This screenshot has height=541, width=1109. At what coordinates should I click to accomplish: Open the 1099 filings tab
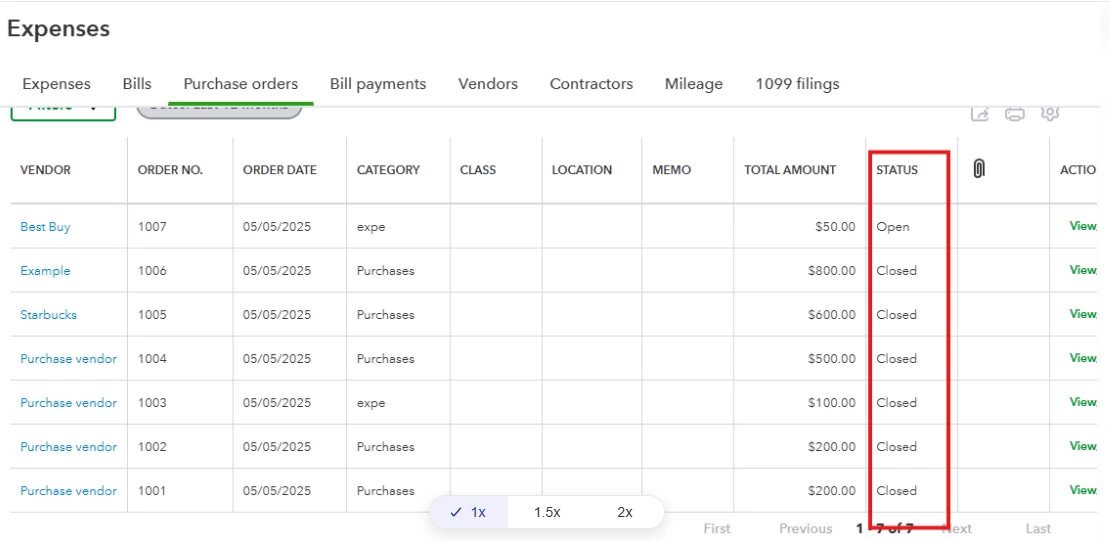[797, 84]
